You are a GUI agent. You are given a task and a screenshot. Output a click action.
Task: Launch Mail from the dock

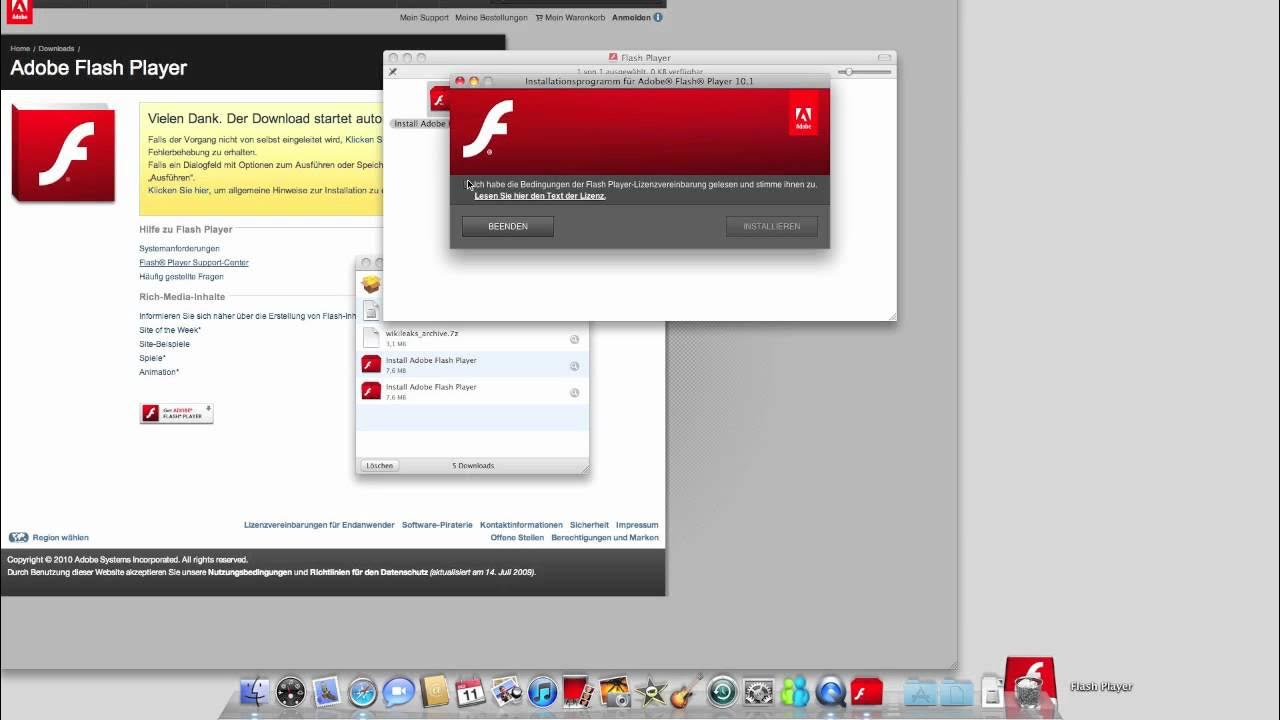tap(326, 692)
